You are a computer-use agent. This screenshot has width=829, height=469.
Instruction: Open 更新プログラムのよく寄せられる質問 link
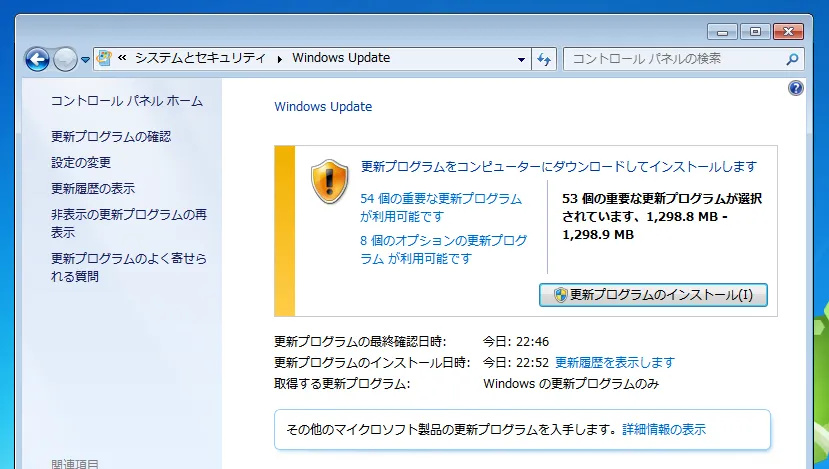pos(128,267)
